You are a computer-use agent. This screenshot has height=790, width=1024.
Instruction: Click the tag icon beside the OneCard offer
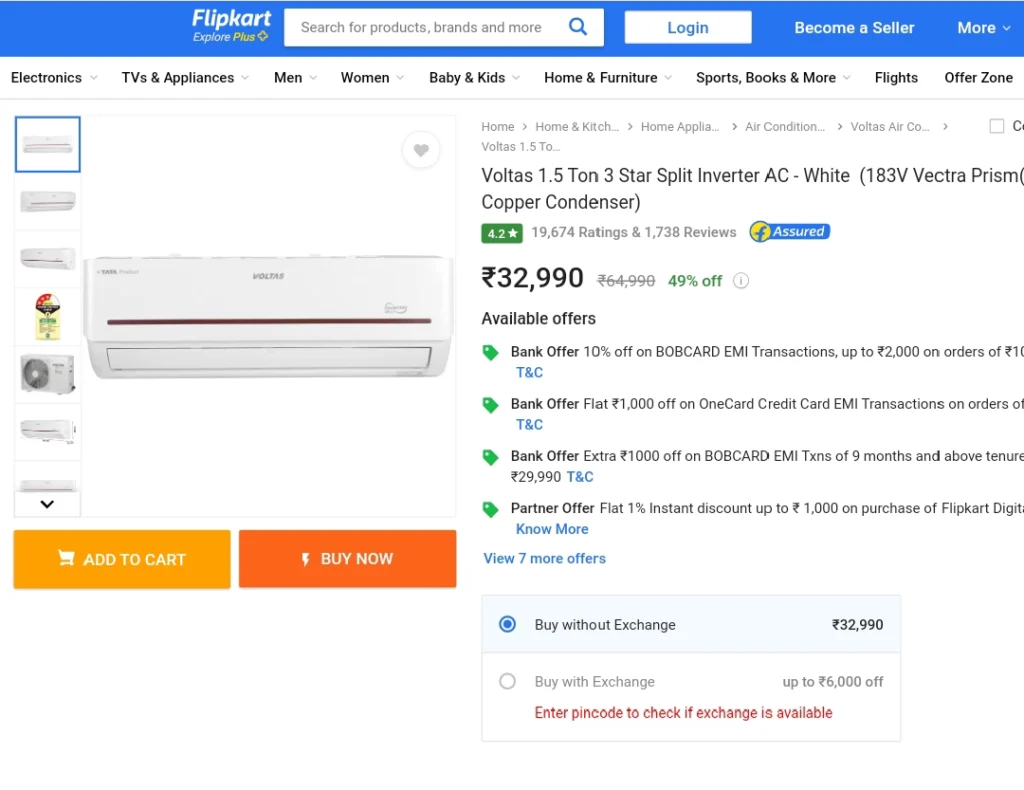click(x=490, y=405)
